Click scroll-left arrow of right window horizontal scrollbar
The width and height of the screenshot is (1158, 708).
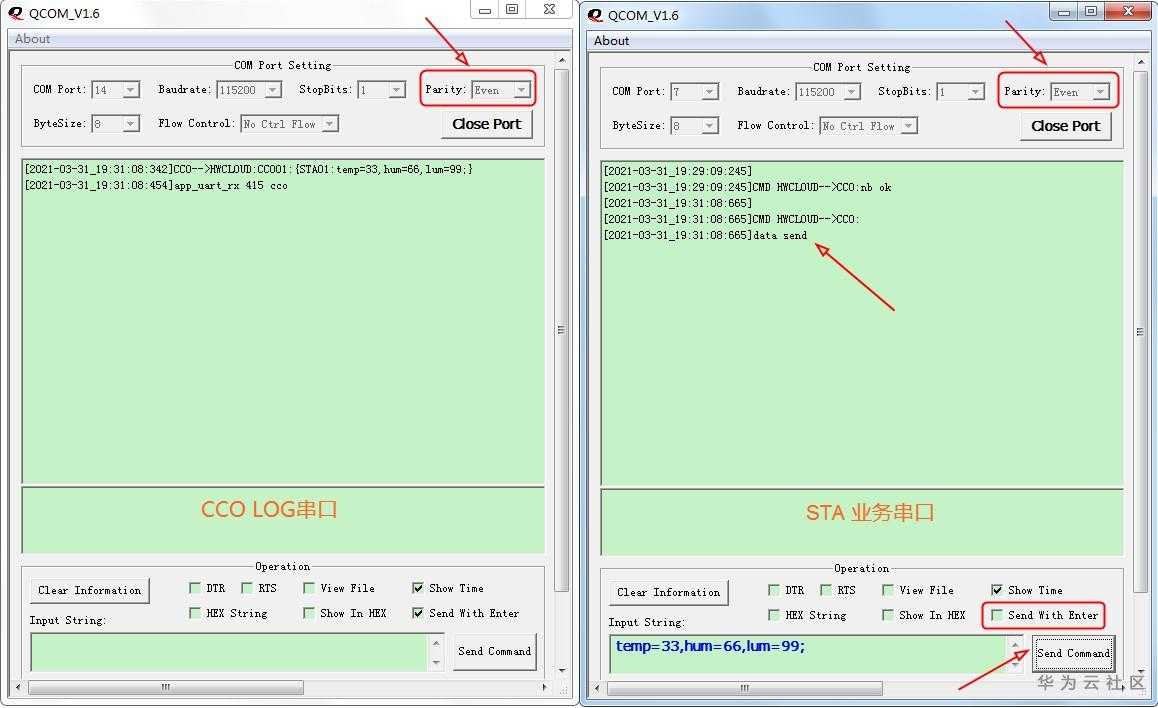[597, 689]
